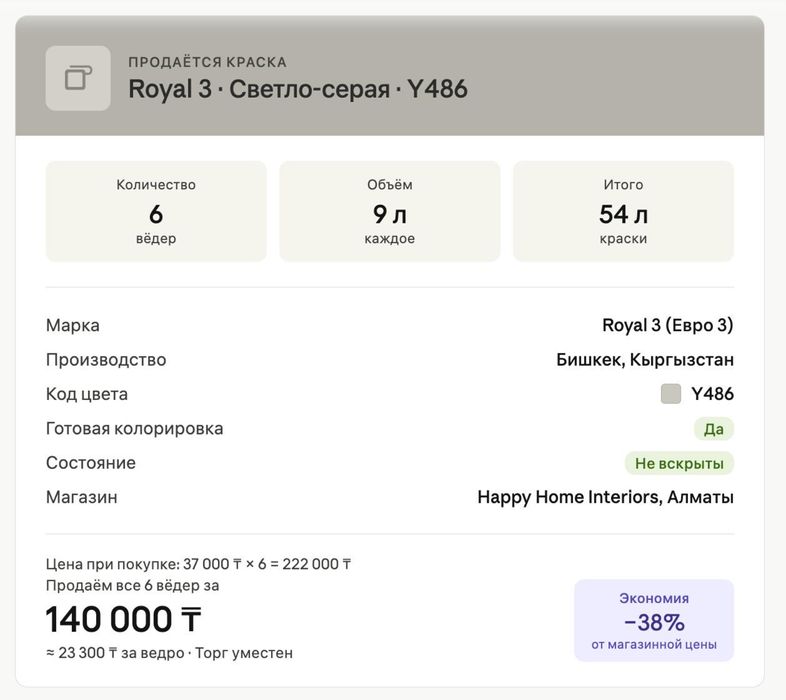Click the Бишкек, Кыргызстан production value
Screen dimensions: 786x700
pos(645,360)
